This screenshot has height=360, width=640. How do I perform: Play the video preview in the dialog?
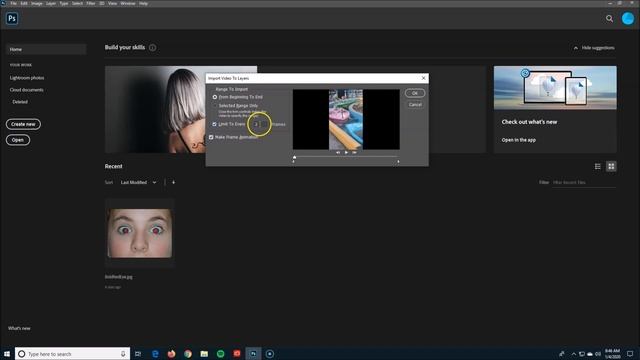coord(346,152)
